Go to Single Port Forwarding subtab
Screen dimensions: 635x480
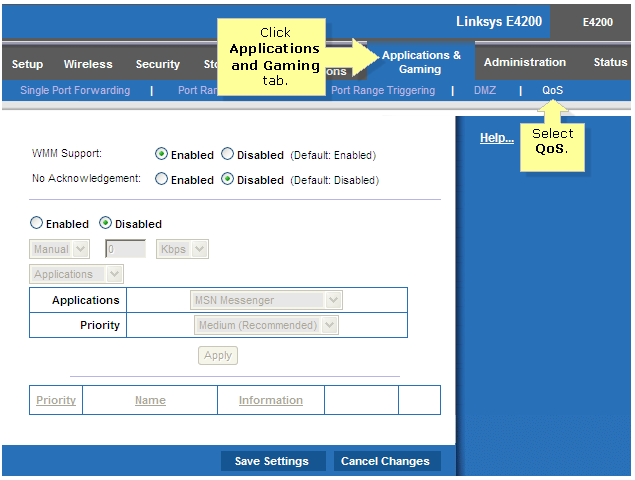75,90
